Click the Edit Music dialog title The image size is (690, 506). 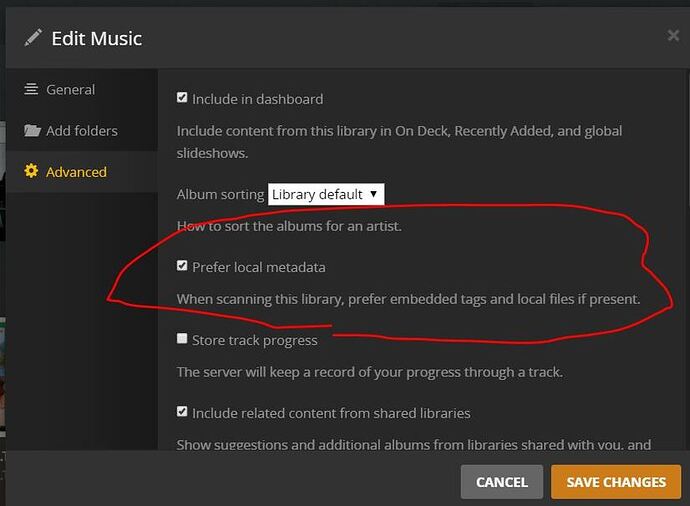coord(96,39)
